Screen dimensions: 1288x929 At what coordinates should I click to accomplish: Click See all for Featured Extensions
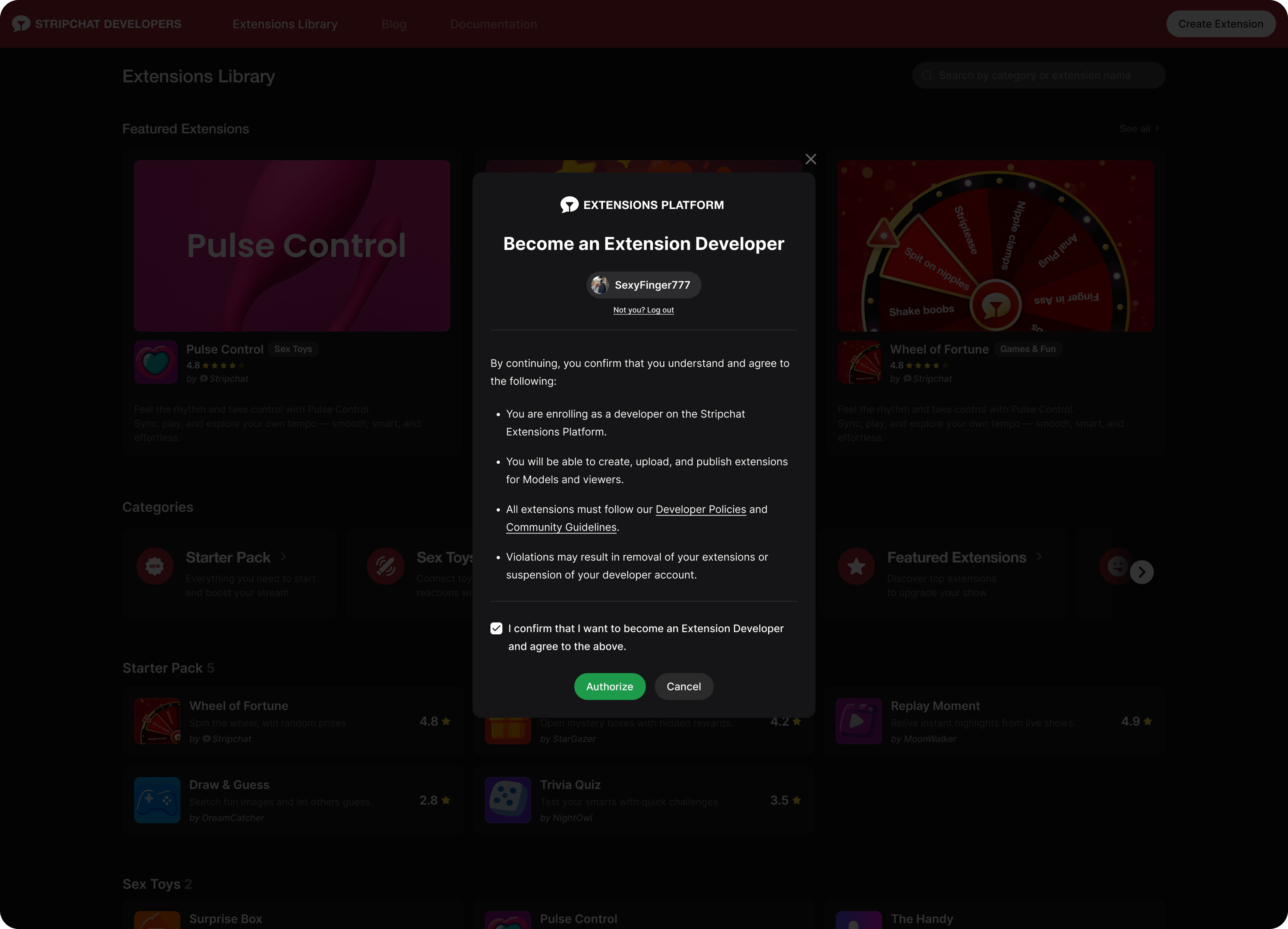pos(1139,129)
